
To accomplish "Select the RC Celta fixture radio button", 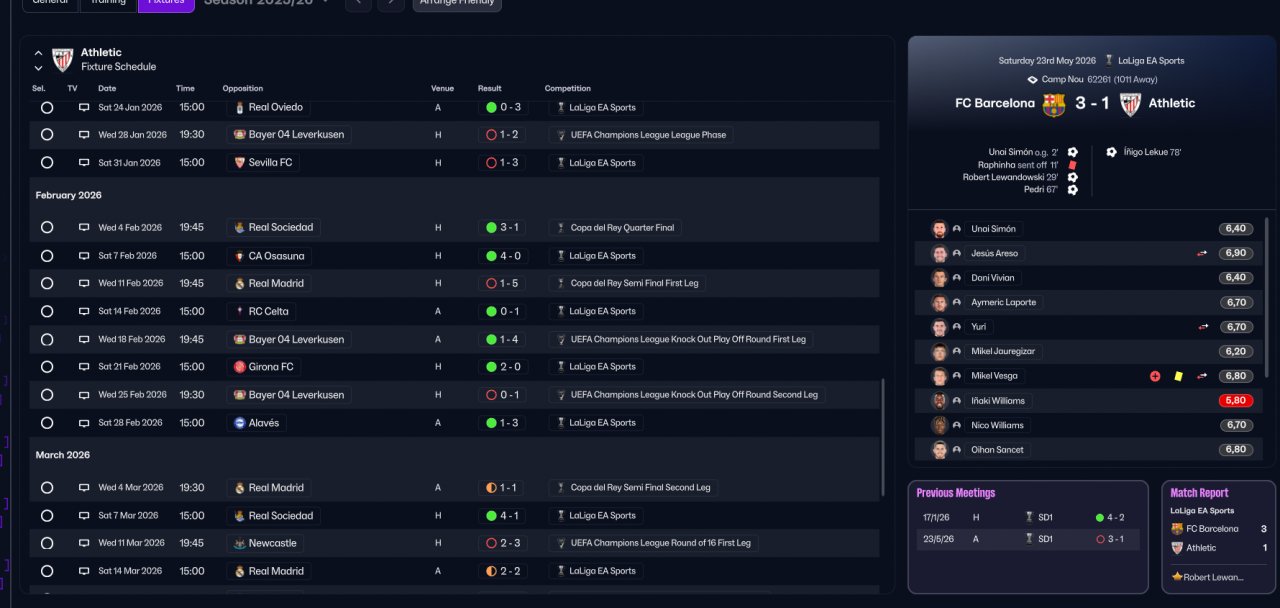I will pos(47,311).
